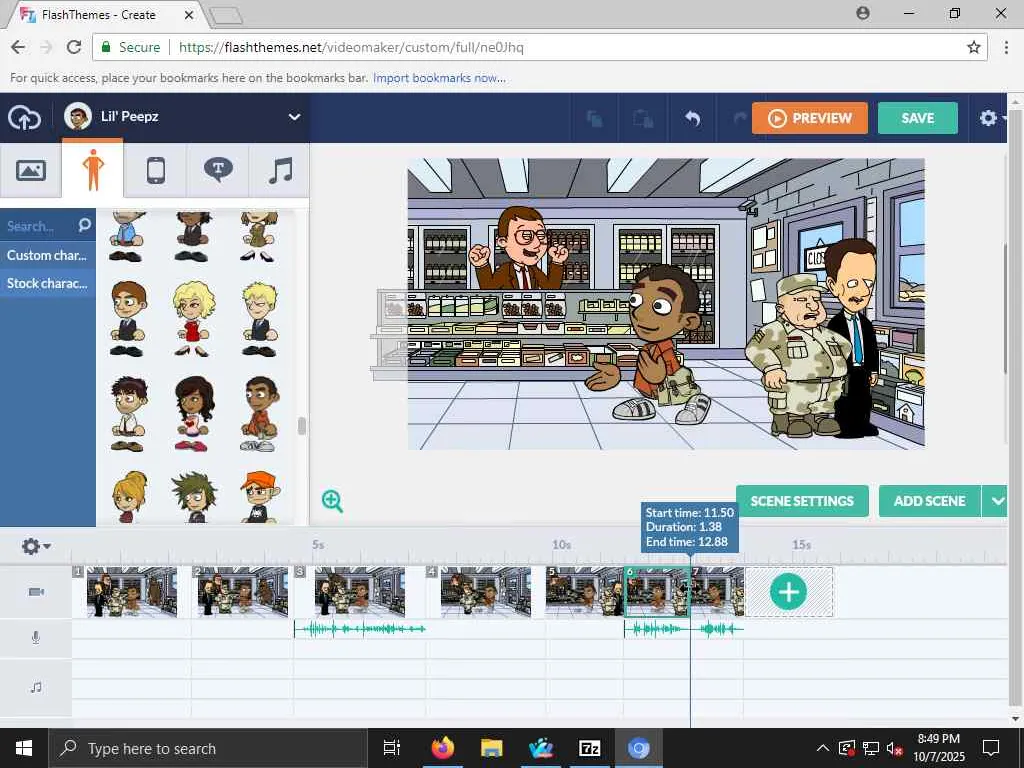
Task: Click the zoom-in magnifier on stage
Action: coord(332,502)
